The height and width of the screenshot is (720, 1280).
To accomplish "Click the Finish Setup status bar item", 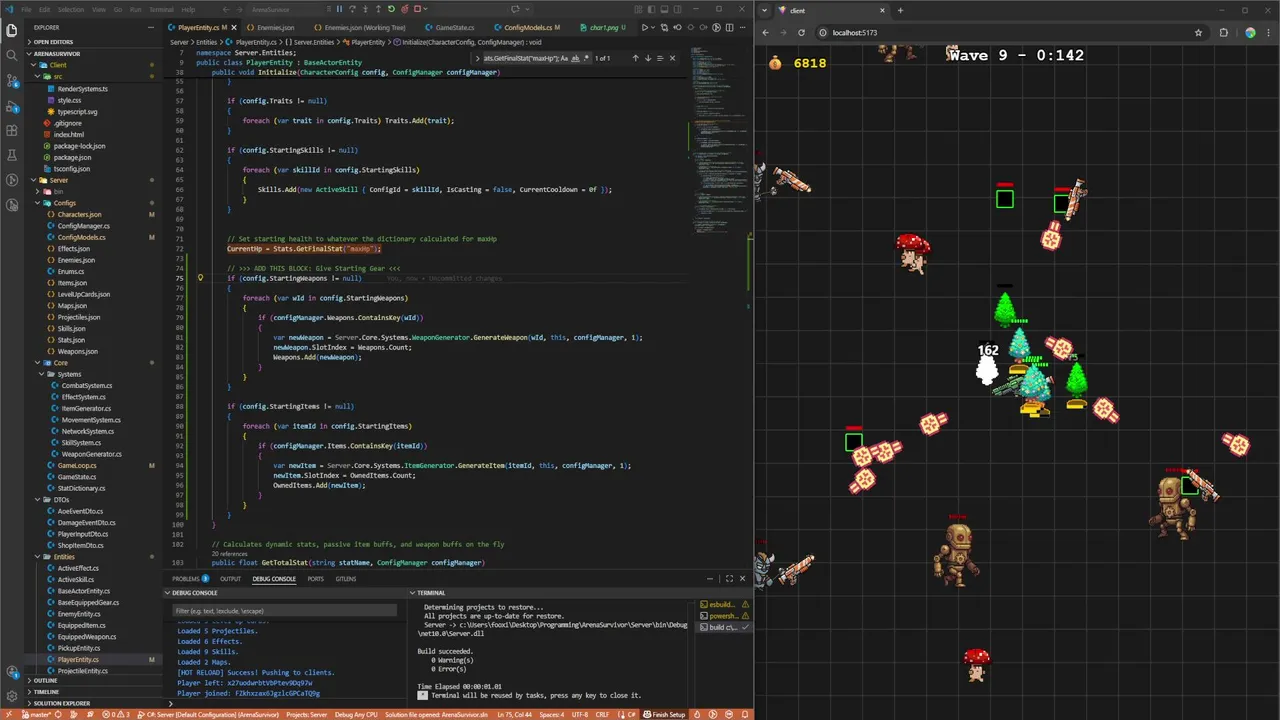I will pyautogui.click(x=664, y=714).
